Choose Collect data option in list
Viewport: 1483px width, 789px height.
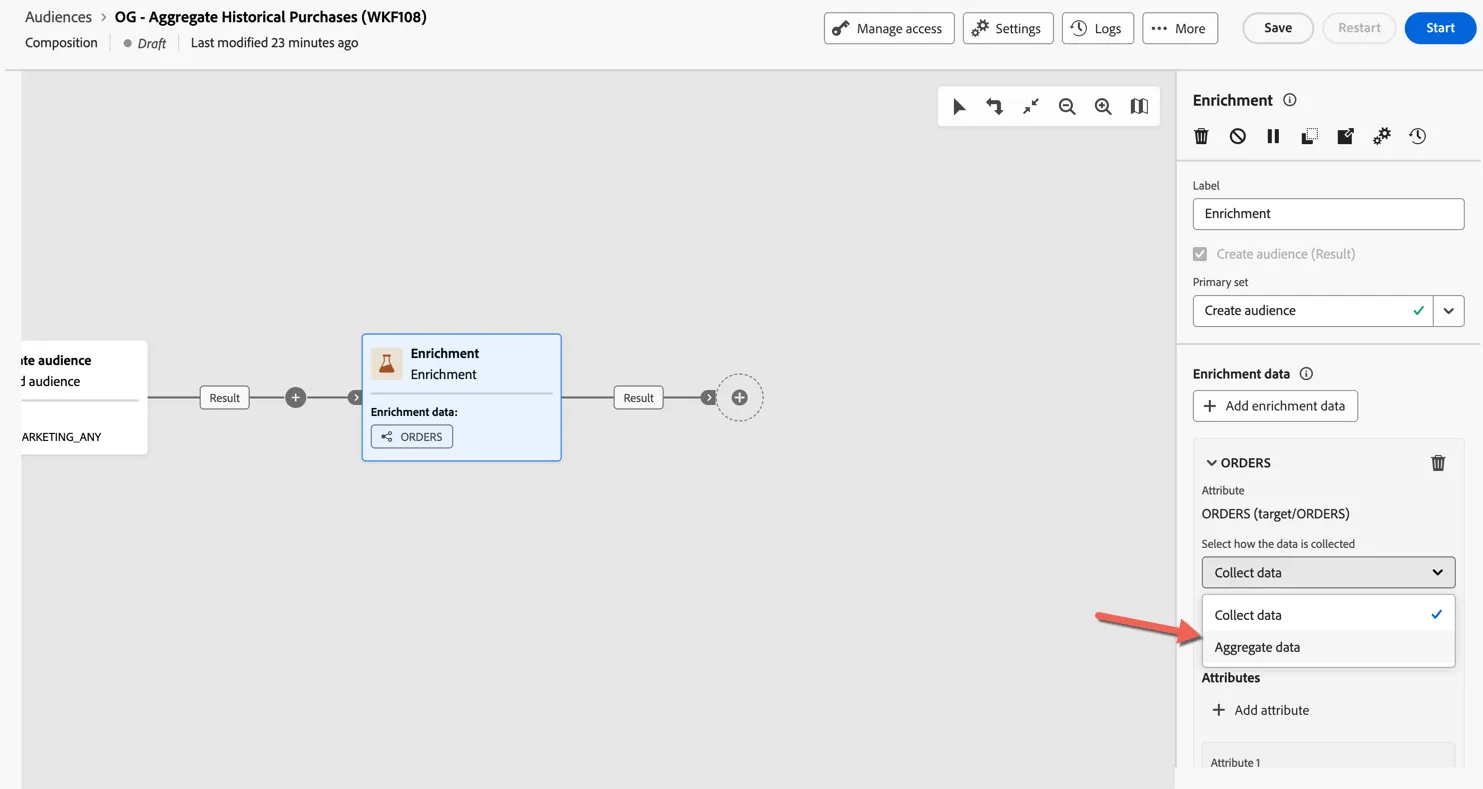point(1328,615)
